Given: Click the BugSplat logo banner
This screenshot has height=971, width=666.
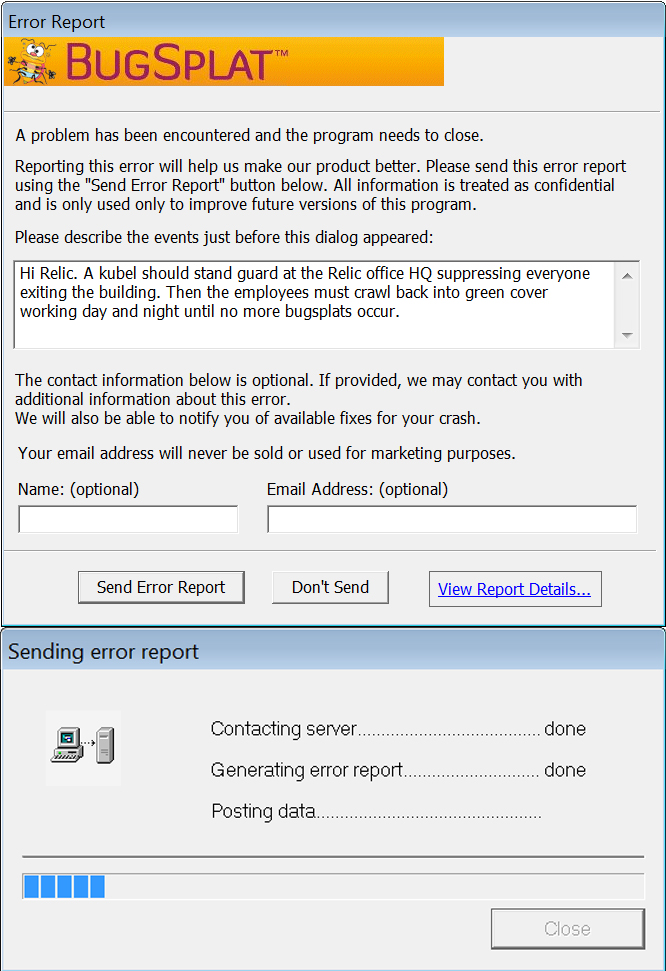Looking at the screenshot, I should [224, 62].
